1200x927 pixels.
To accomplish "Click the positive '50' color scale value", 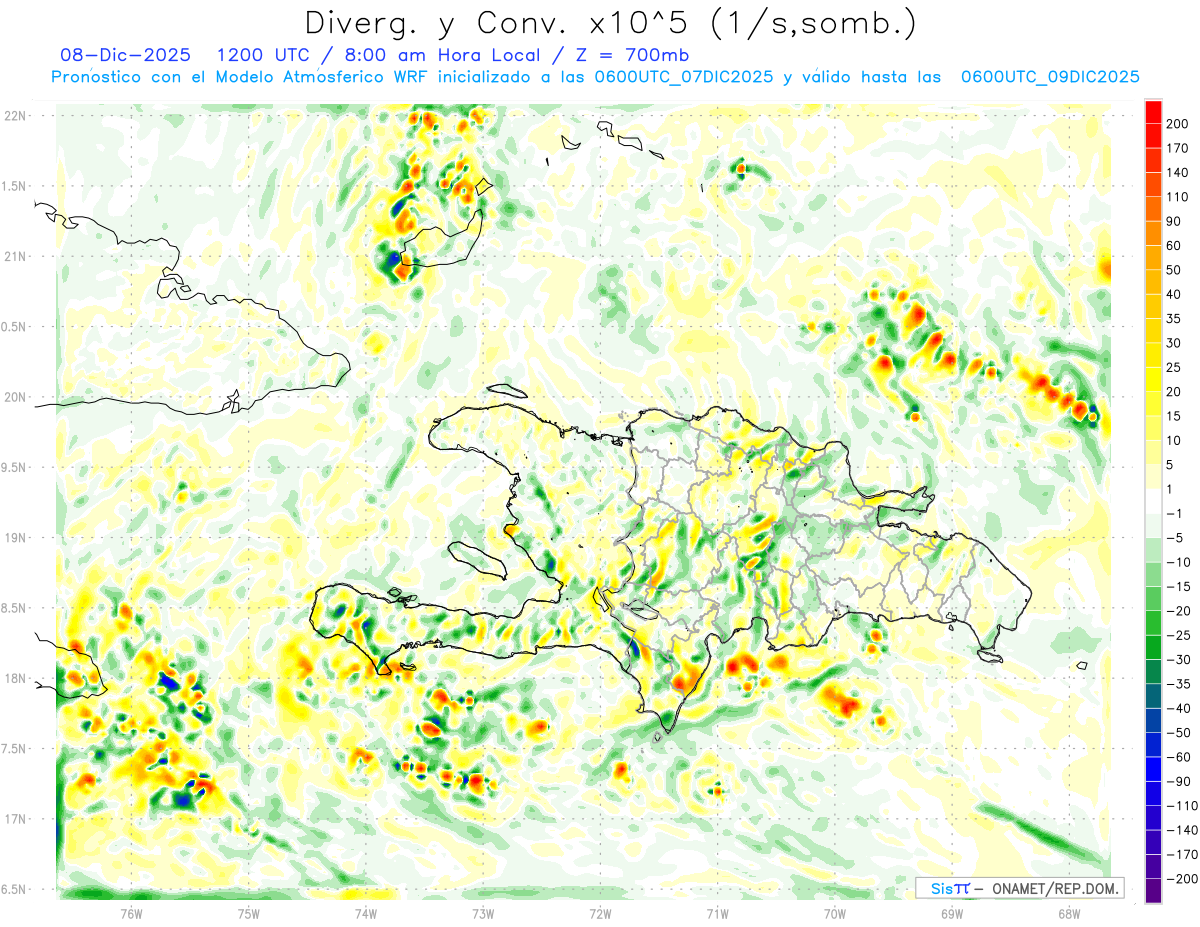I will [x=1175, y=270].
